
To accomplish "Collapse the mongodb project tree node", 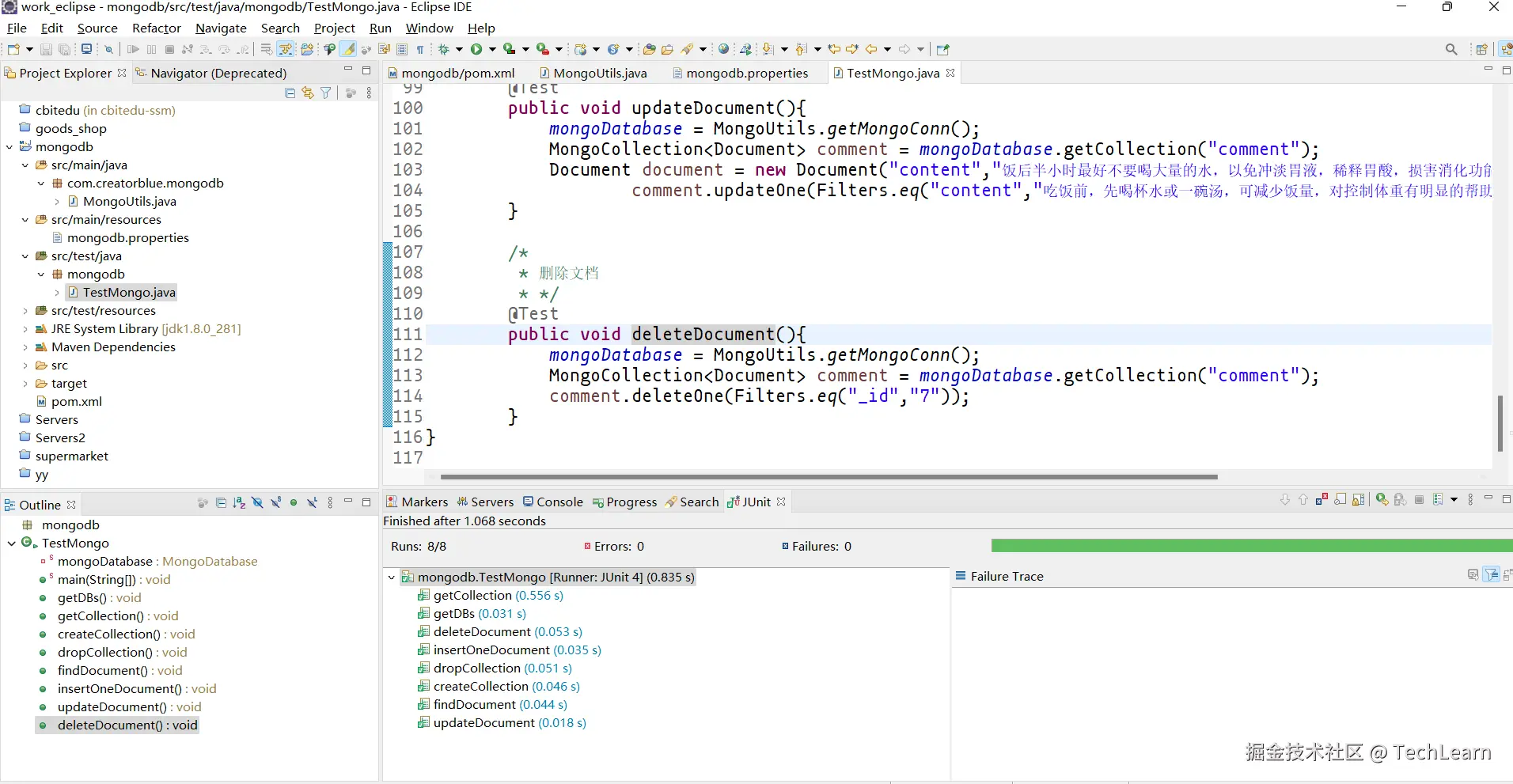I will (x=9, y=147).
